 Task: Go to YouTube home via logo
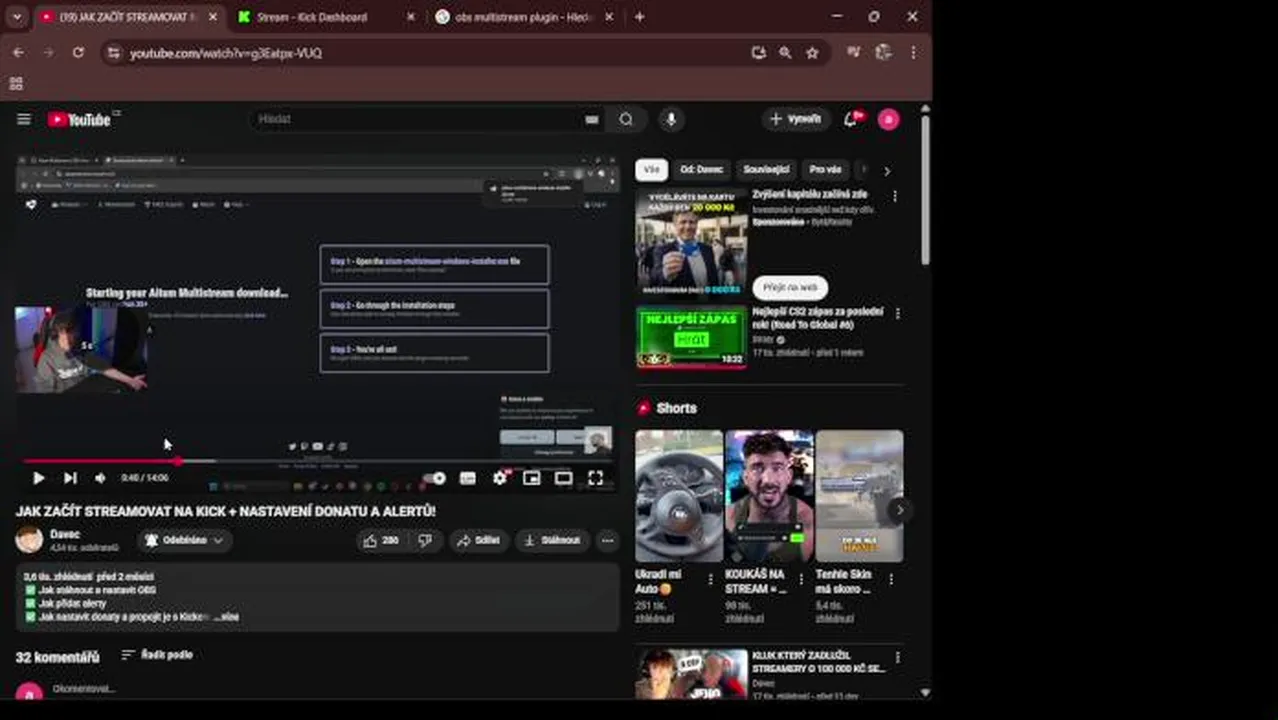point(80,119)
